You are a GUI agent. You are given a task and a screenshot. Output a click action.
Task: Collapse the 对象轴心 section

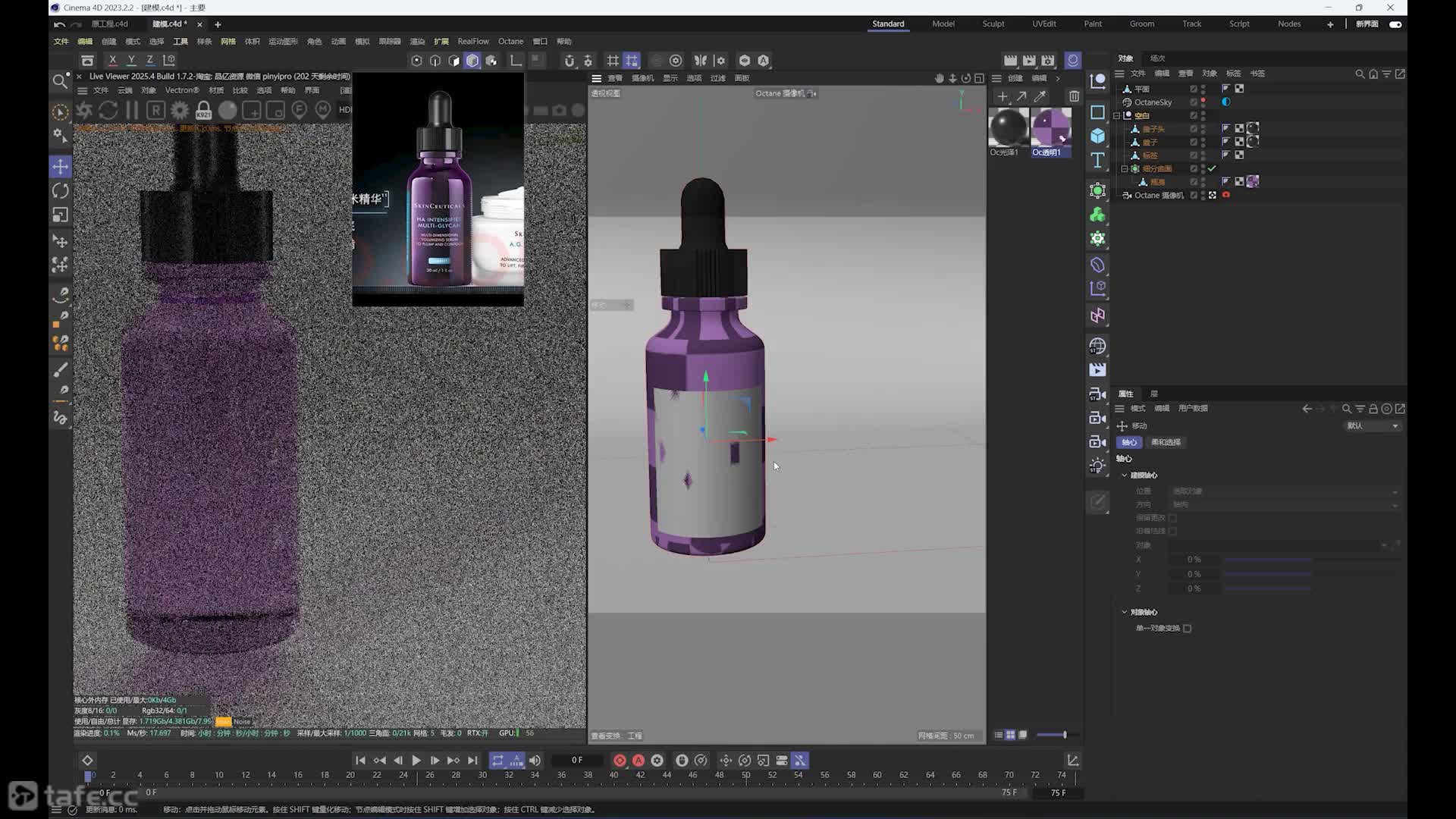coord(1125,612)
